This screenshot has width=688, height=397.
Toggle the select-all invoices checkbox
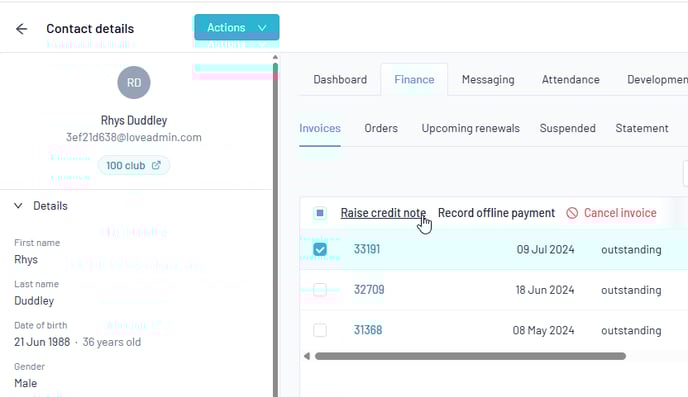click(x=320, y=213)
